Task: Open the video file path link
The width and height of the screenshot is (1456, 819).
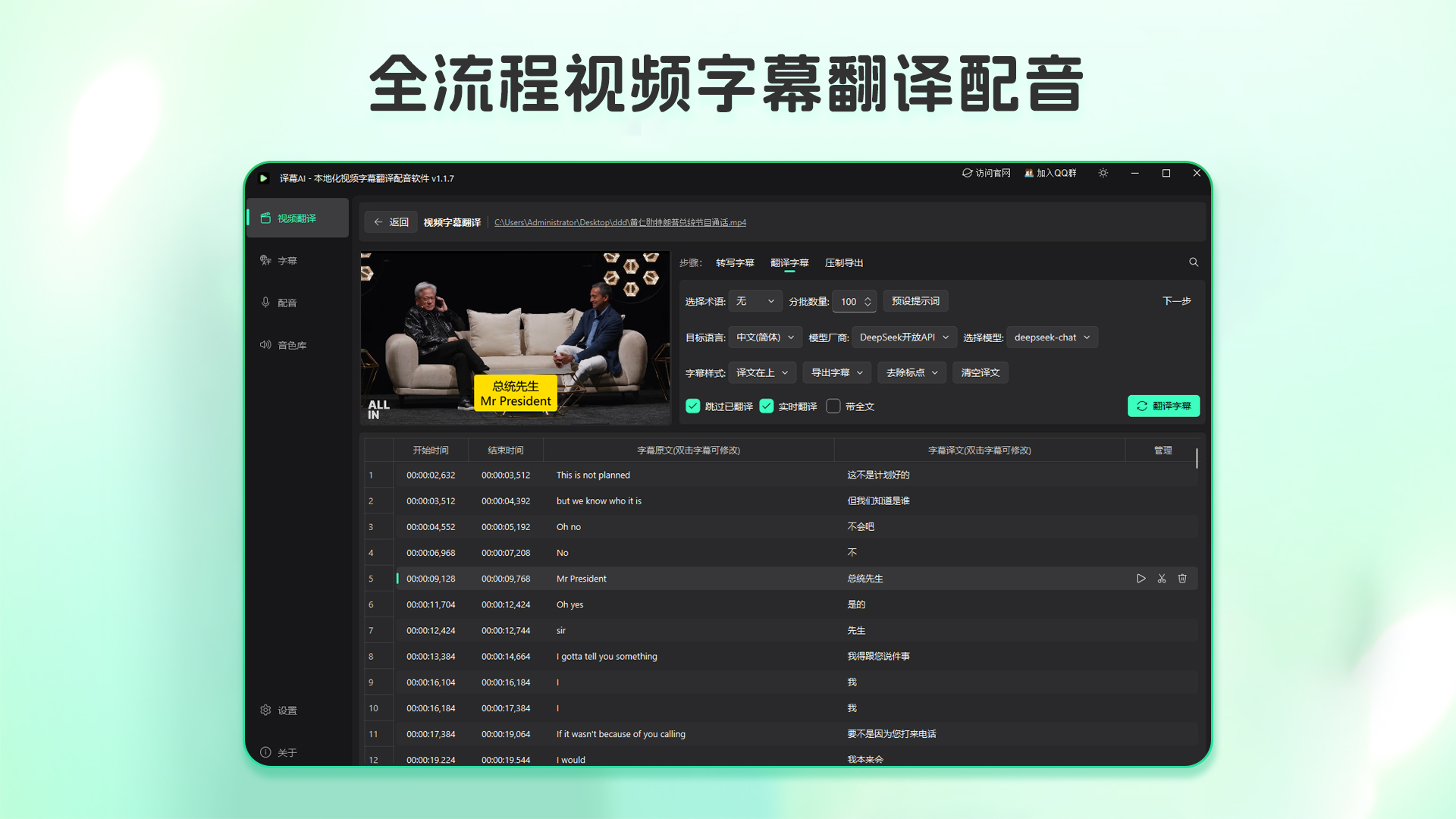Action: click(x=620, y=223)
